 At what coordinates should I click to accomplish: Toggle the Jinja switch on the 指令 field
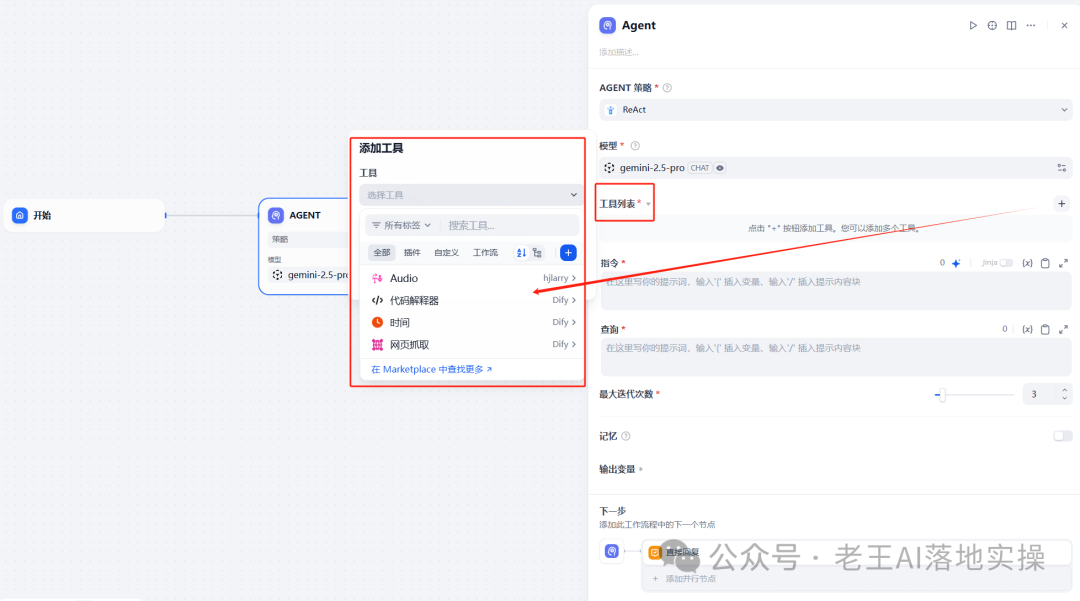pos(1006,263)
